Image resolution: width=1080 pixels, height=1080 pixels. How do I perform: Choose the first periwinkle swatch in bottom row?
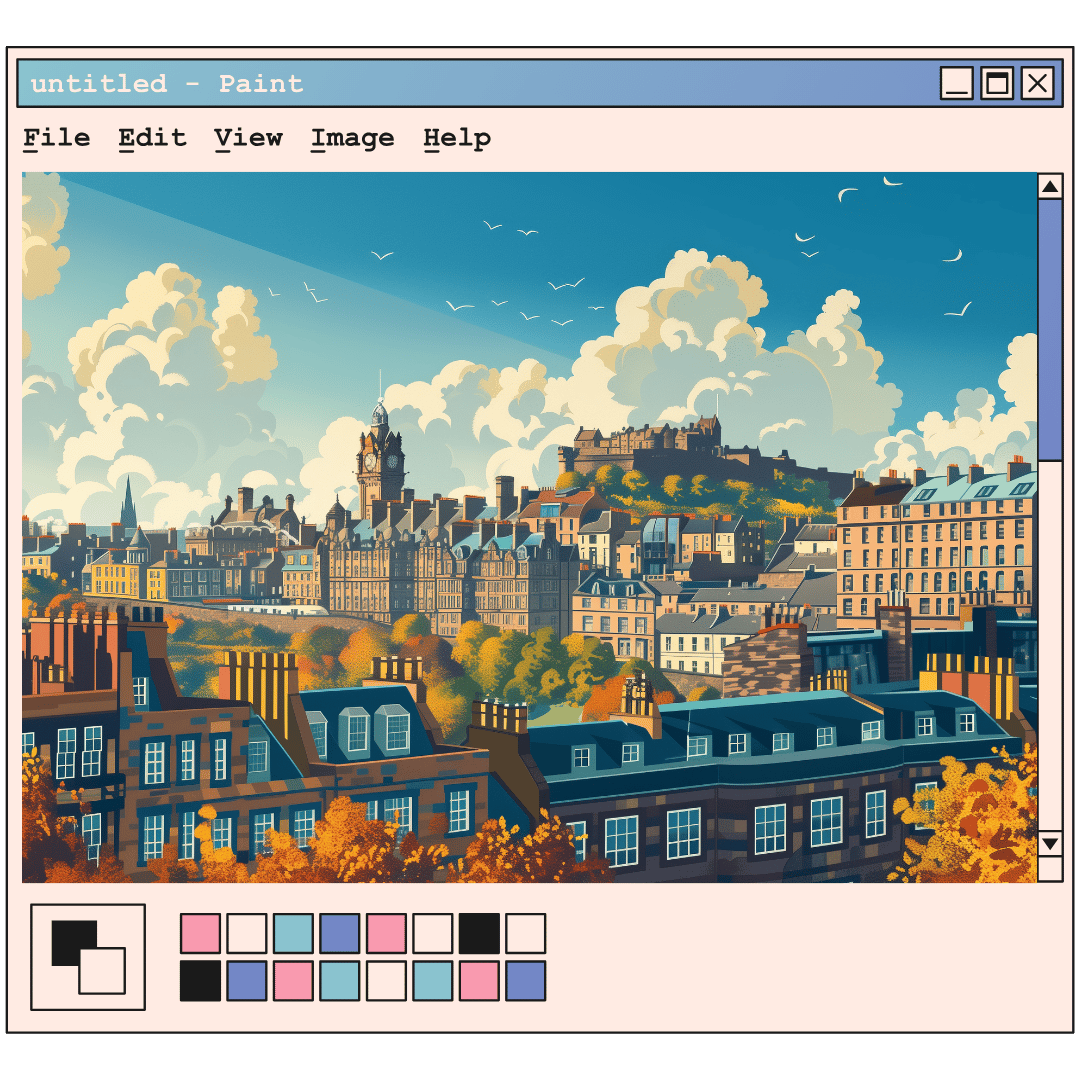click(247, 981)
